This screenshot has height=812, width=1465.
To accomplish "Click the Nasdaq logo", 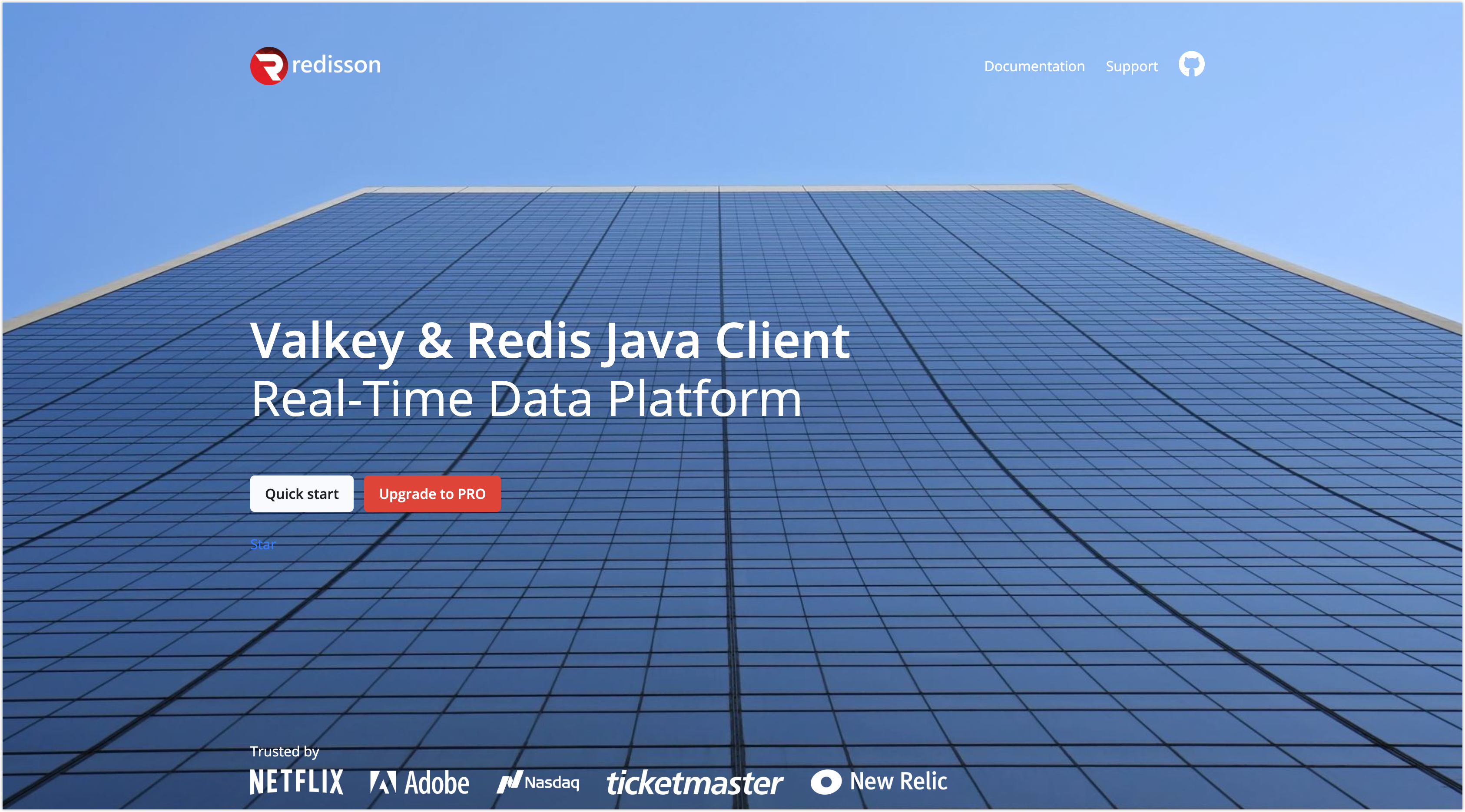I will tap(538, 782).
